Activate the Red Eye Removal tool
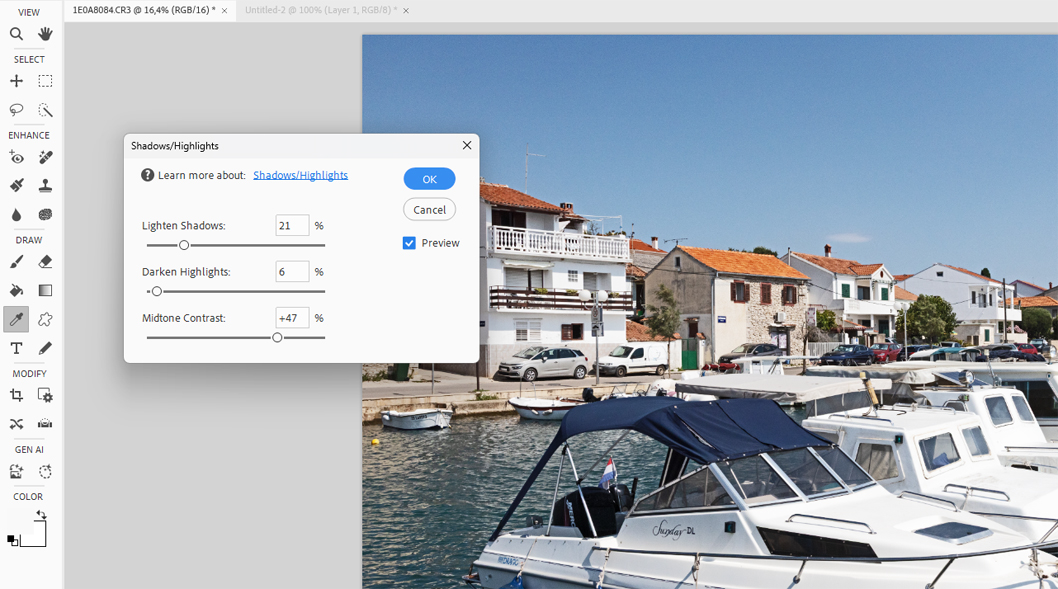The height and width of the screenshot is (589, 1058). 16,157
